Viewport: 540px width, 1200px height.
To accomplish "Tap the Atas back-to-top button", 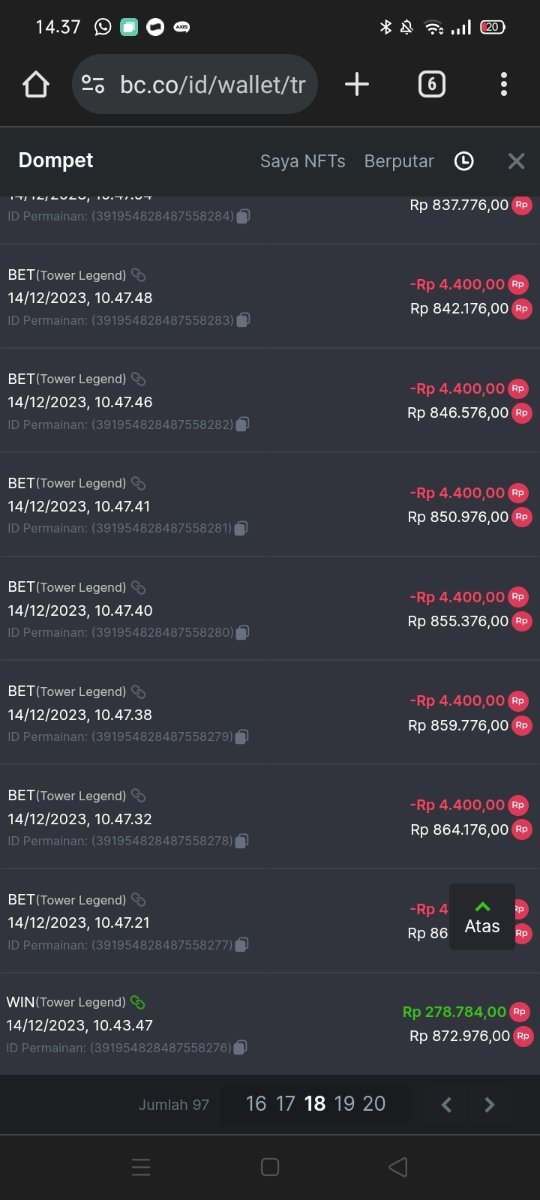I will pos(482,916).
